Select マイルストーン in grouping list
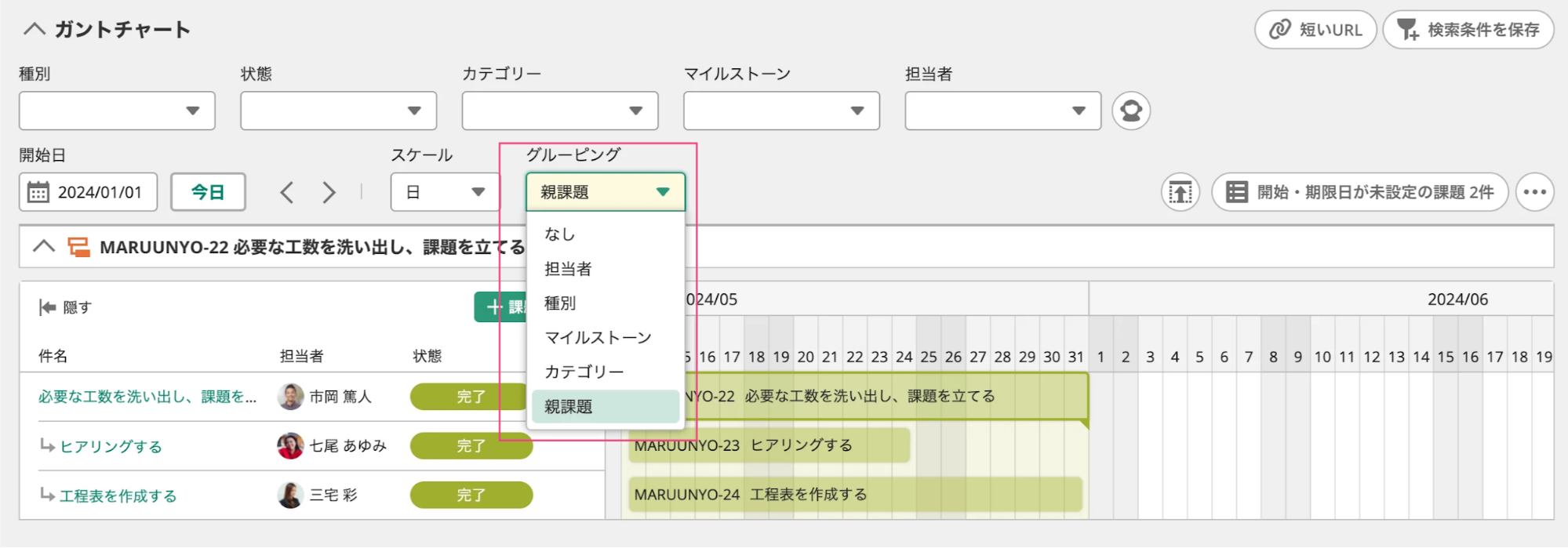Viewport: 1568px width, 548px height. click(606, 337)
